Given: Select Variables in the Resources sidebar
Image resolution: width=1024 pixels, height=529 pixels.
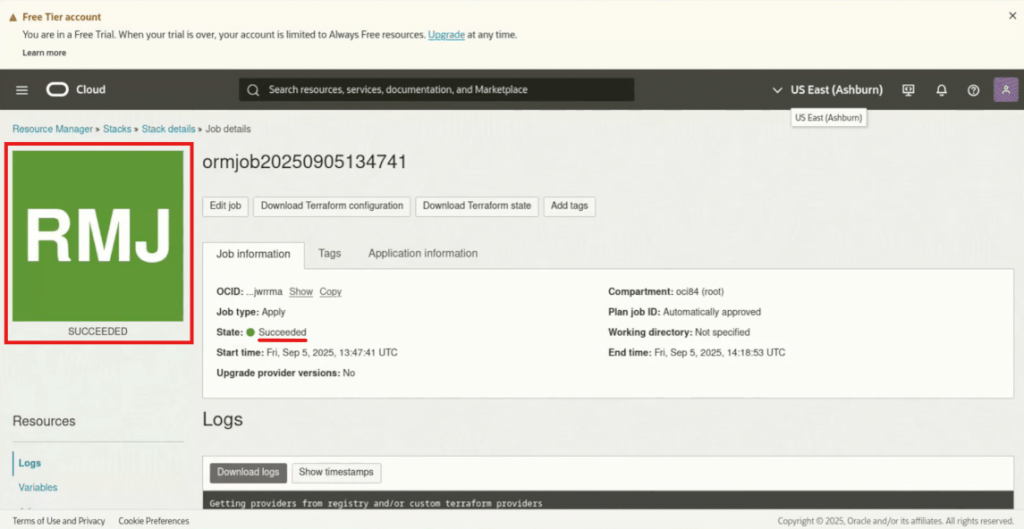Looking at the screenshot, I should point(38,487).
